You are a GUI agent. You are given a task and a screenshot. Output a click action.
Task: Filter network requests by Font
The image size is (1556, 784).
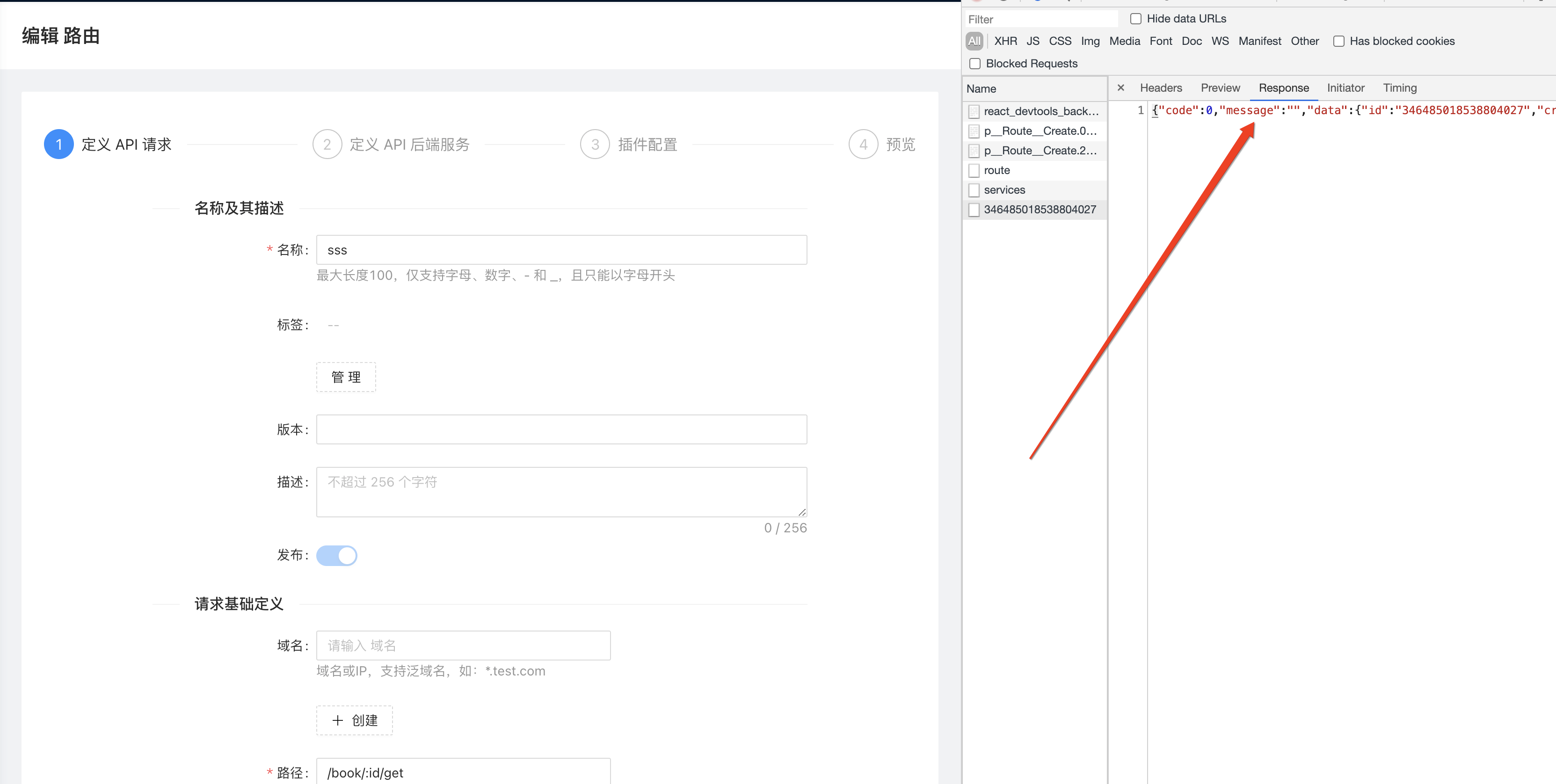pyautogui.click(x=1160, y=41)
